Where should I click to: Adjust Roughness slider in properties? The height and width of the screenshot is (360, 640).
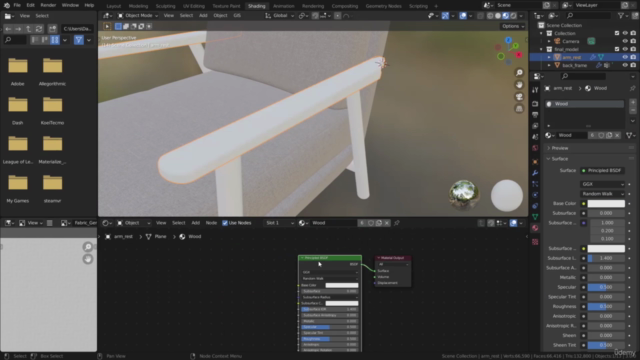click(x=606, y=306)
